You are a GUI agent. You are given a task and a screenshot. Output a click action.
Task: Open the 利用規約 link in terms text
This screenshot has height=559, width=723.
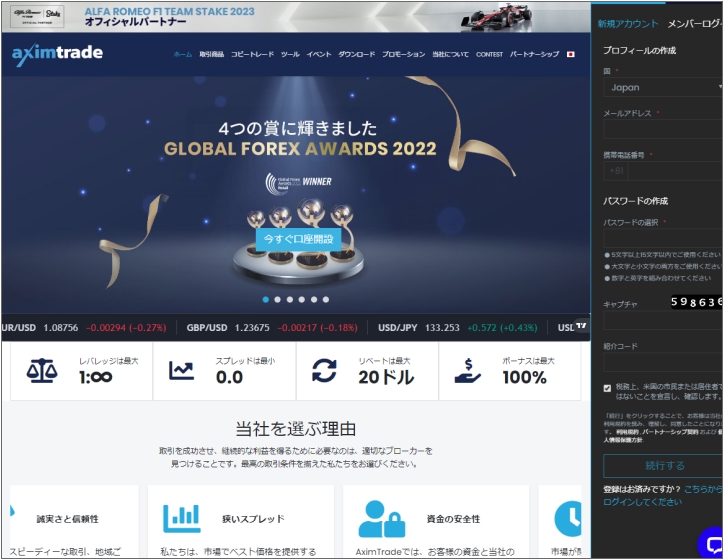click(628, 432)
